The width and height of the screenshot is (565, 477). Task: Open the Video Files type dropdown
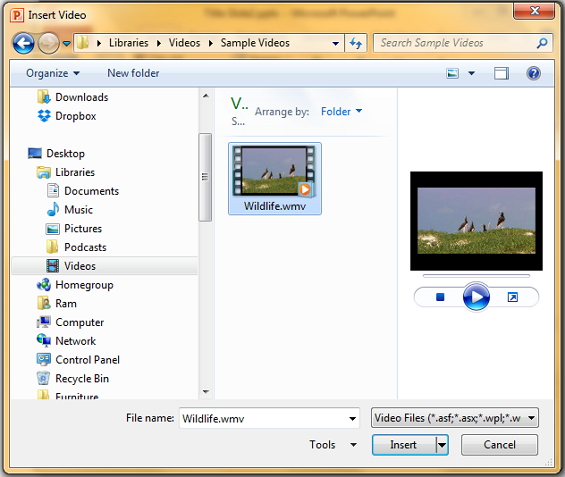455,418
